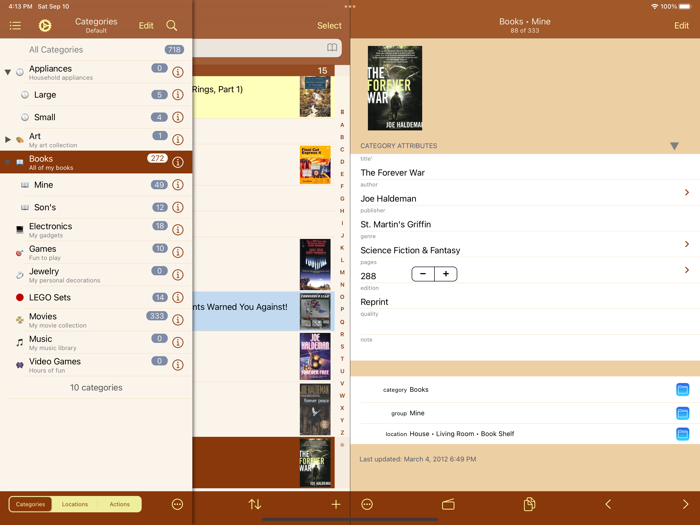Screen dimensions: 700x525
Task: Open group Mine folder icon
Action: (683, 413)
